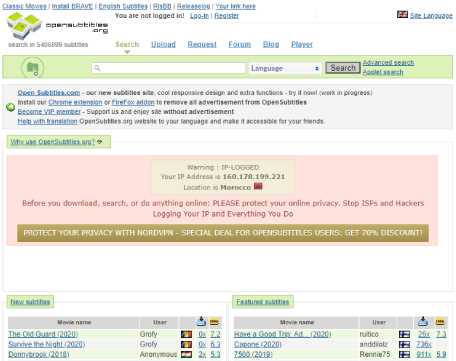Open the Forum tab
This screenshot has height=361, width=456.
240,44
